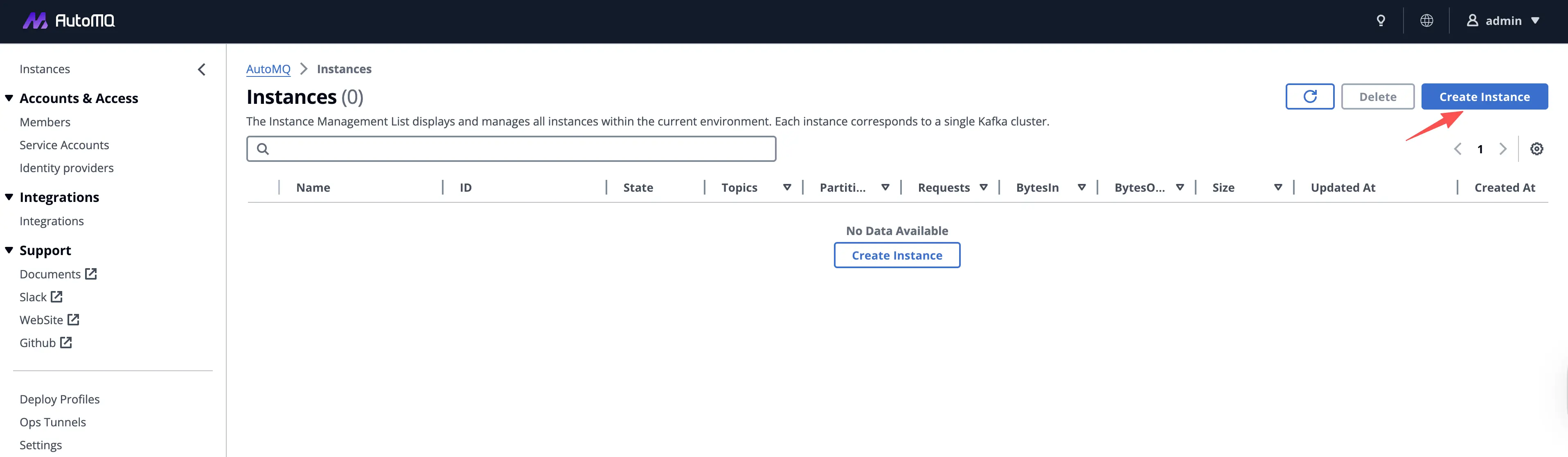Open Documents external link icon
Viewport: 1568px width, 457px height.
[x=91, y=274]
